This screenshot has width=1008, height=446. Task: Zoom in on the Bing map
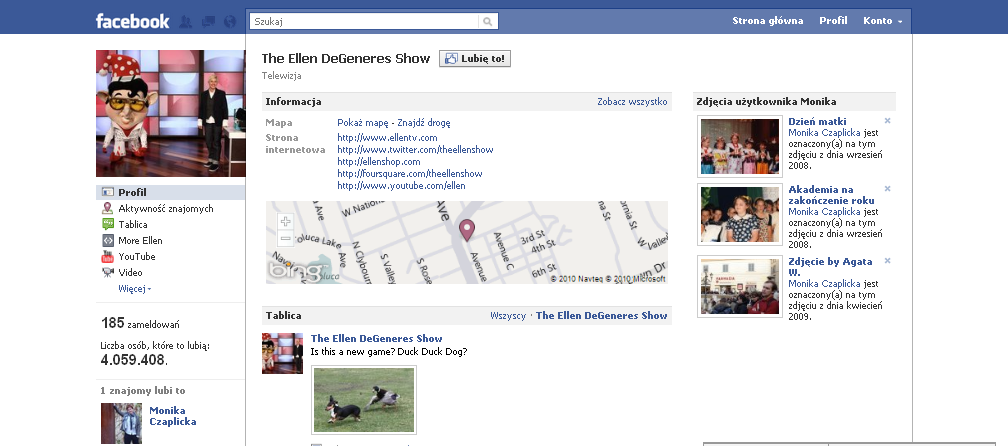tap(285, 222)
